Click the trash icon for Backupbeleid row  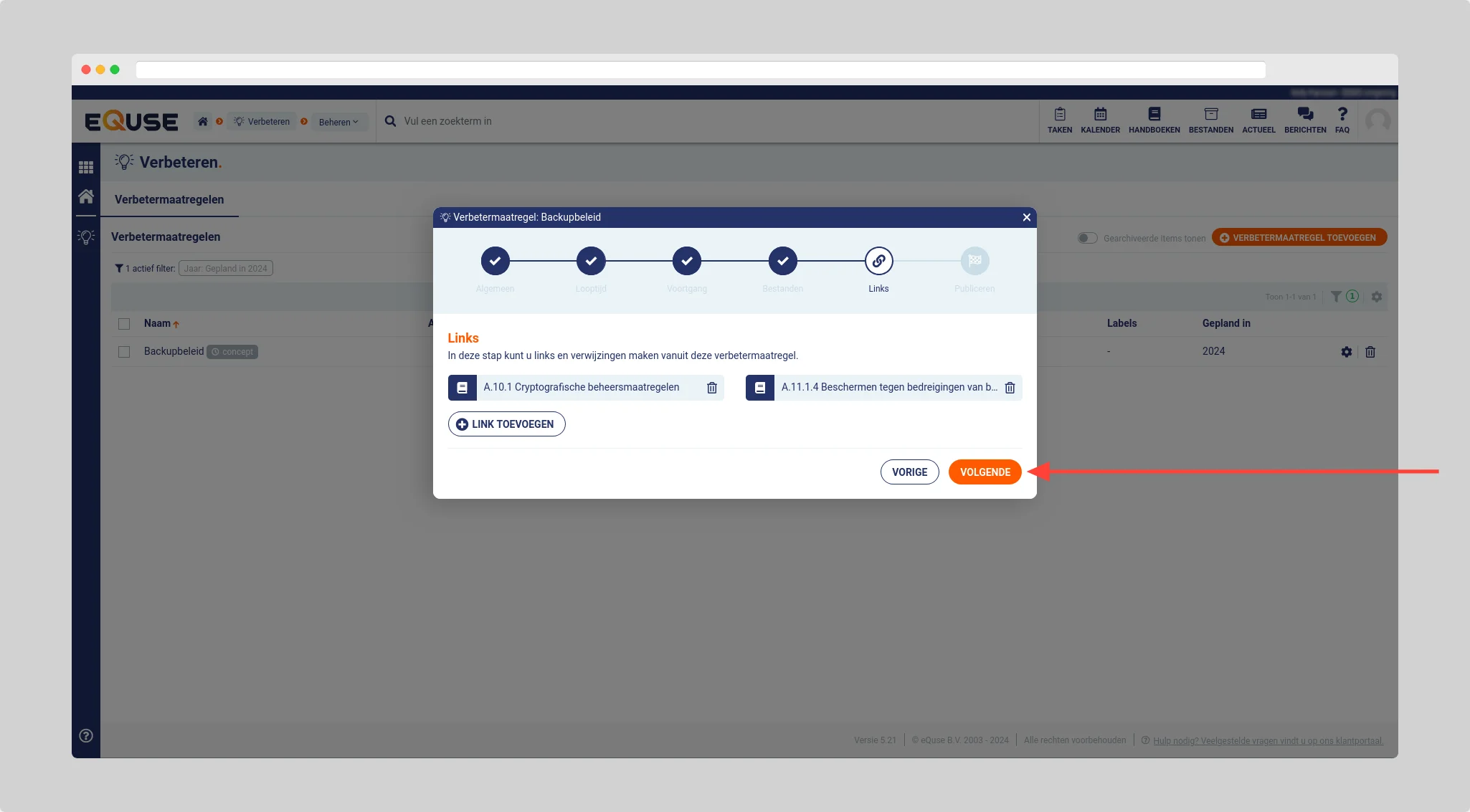(x=1370, y=352)
